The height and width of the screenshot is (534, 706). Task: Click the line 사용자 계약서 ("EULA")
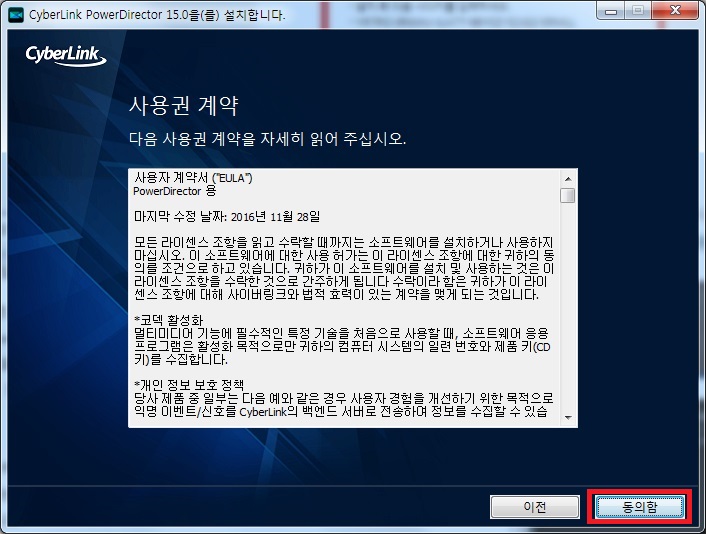click(194, 178)
